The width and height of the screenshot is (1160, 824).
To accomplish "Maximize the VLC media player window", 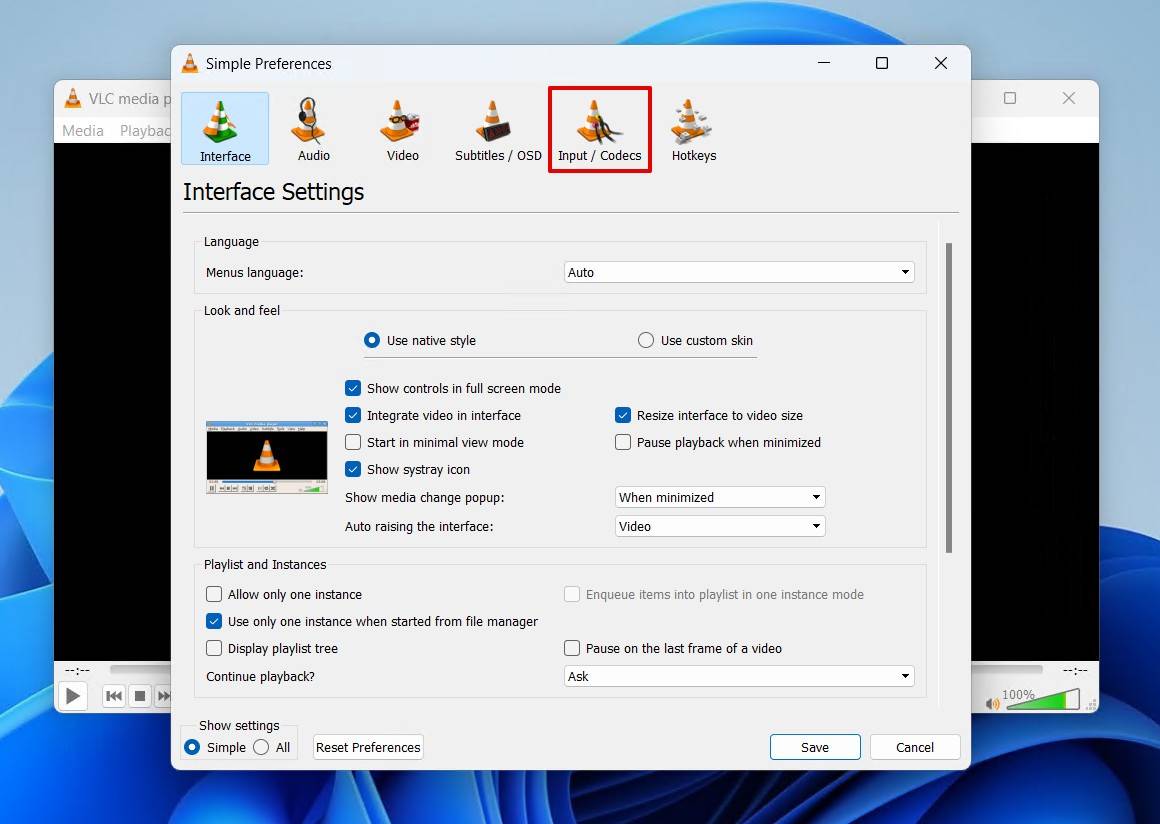I will click(x=1010, y=98).
